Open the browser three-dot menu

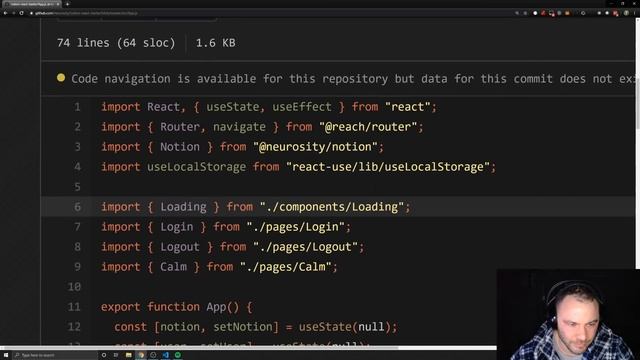[x=635, y=13]
